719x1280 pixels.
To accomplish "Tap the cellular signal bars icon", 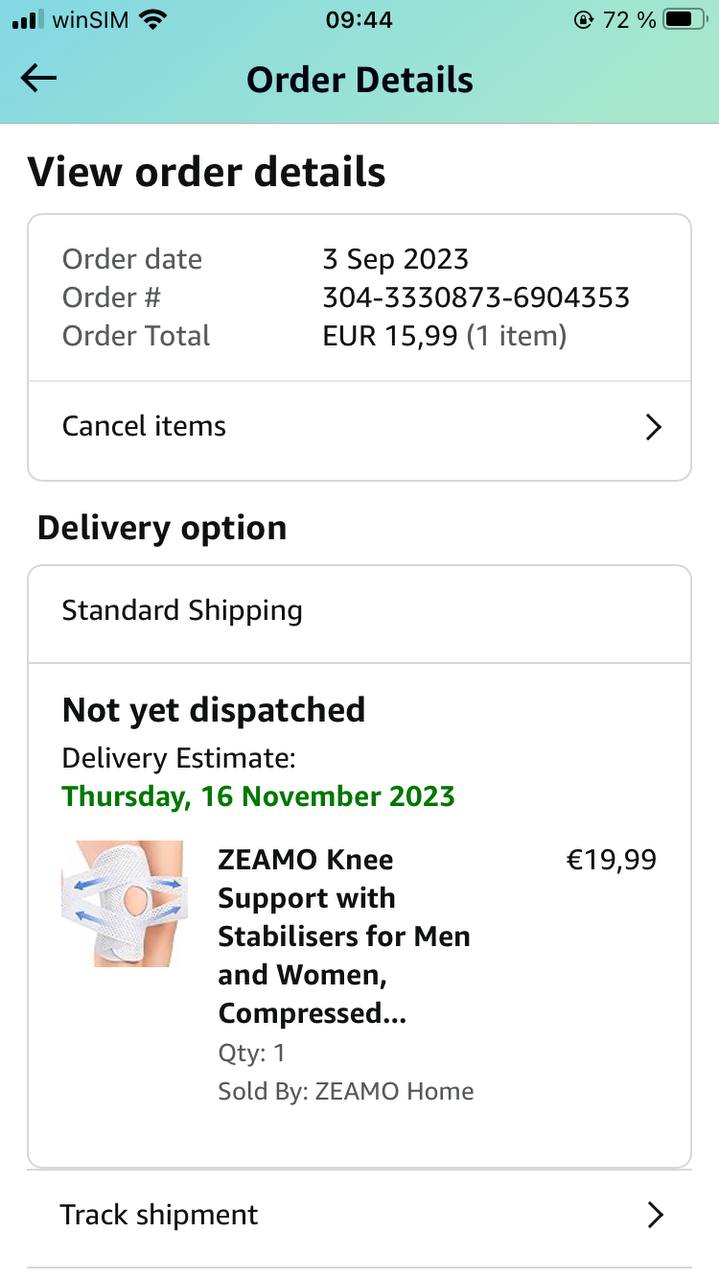I will pos(28,19).
